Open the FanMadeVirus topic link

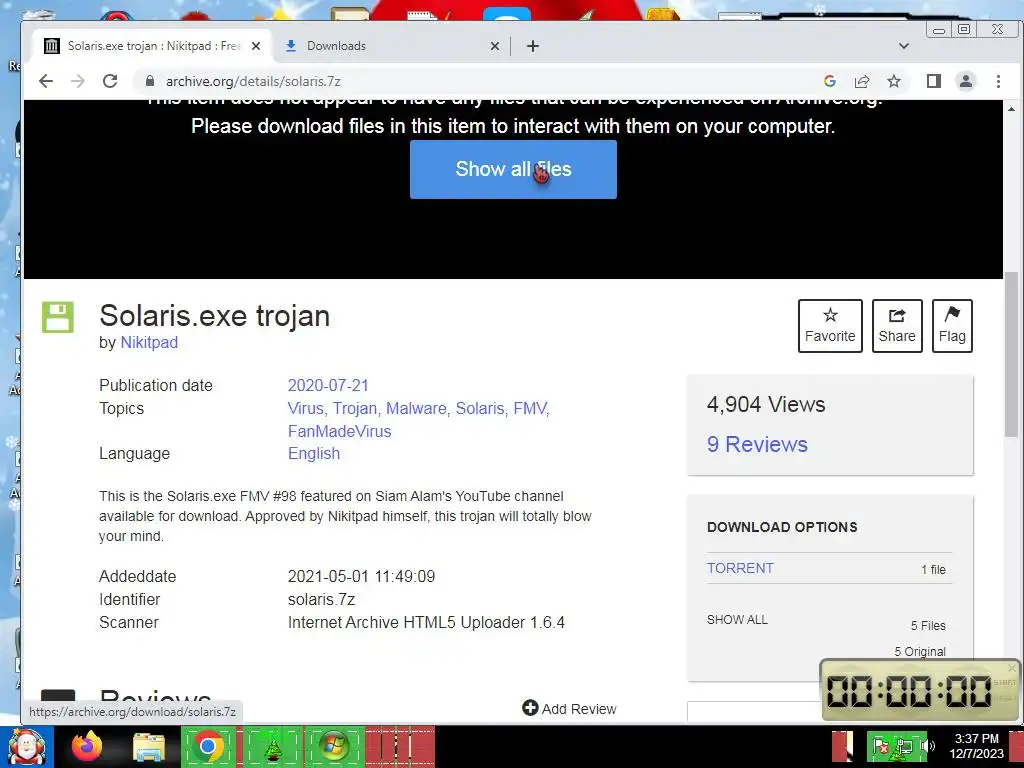coord(339,431)
